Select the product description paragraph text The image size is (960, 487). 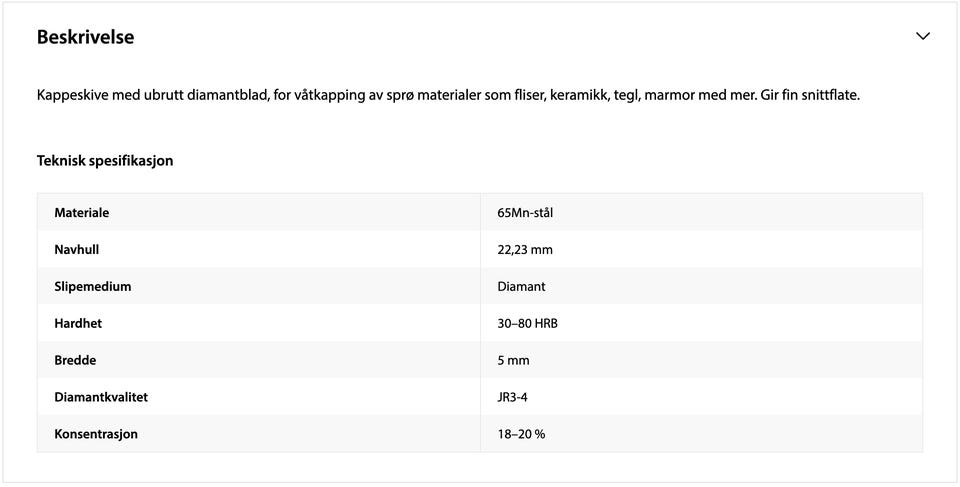tap(448, 96)
